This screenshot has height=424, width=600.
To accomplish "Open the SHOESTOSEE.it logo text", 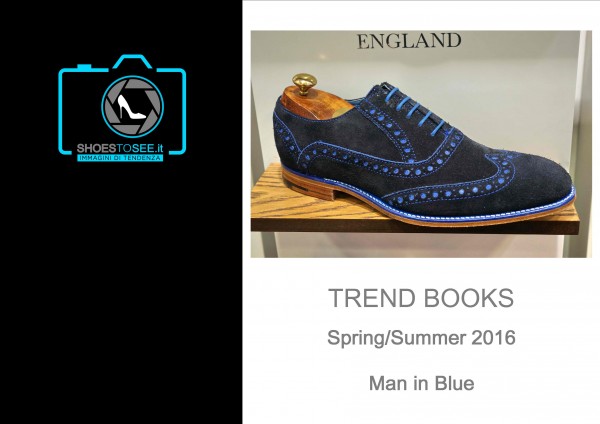I will tap(120, 148).
